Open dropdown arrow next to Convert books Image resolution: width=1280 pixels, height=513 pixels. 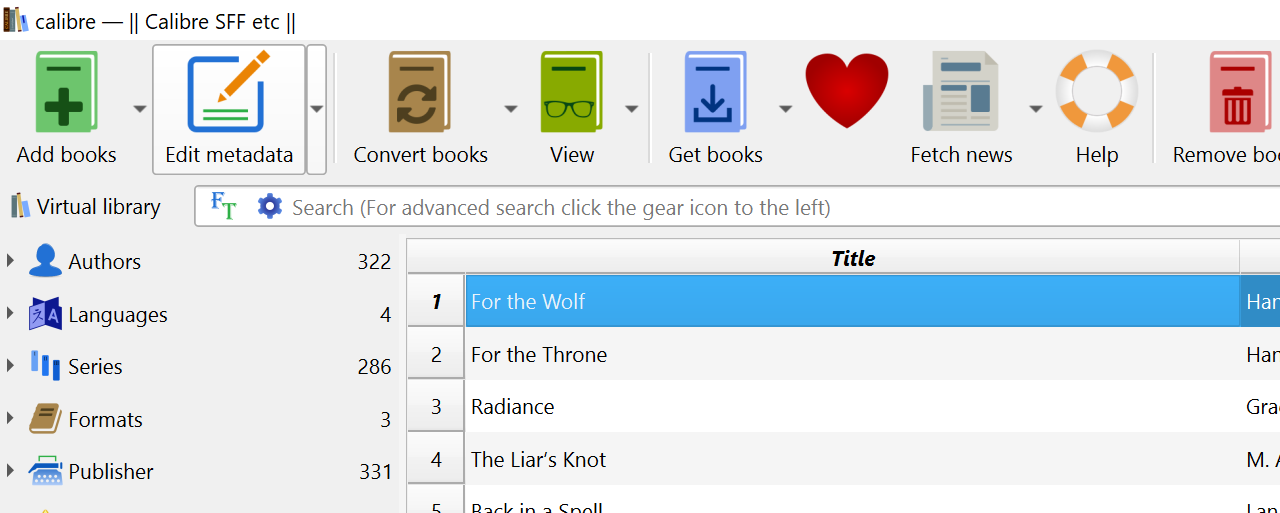510,109
